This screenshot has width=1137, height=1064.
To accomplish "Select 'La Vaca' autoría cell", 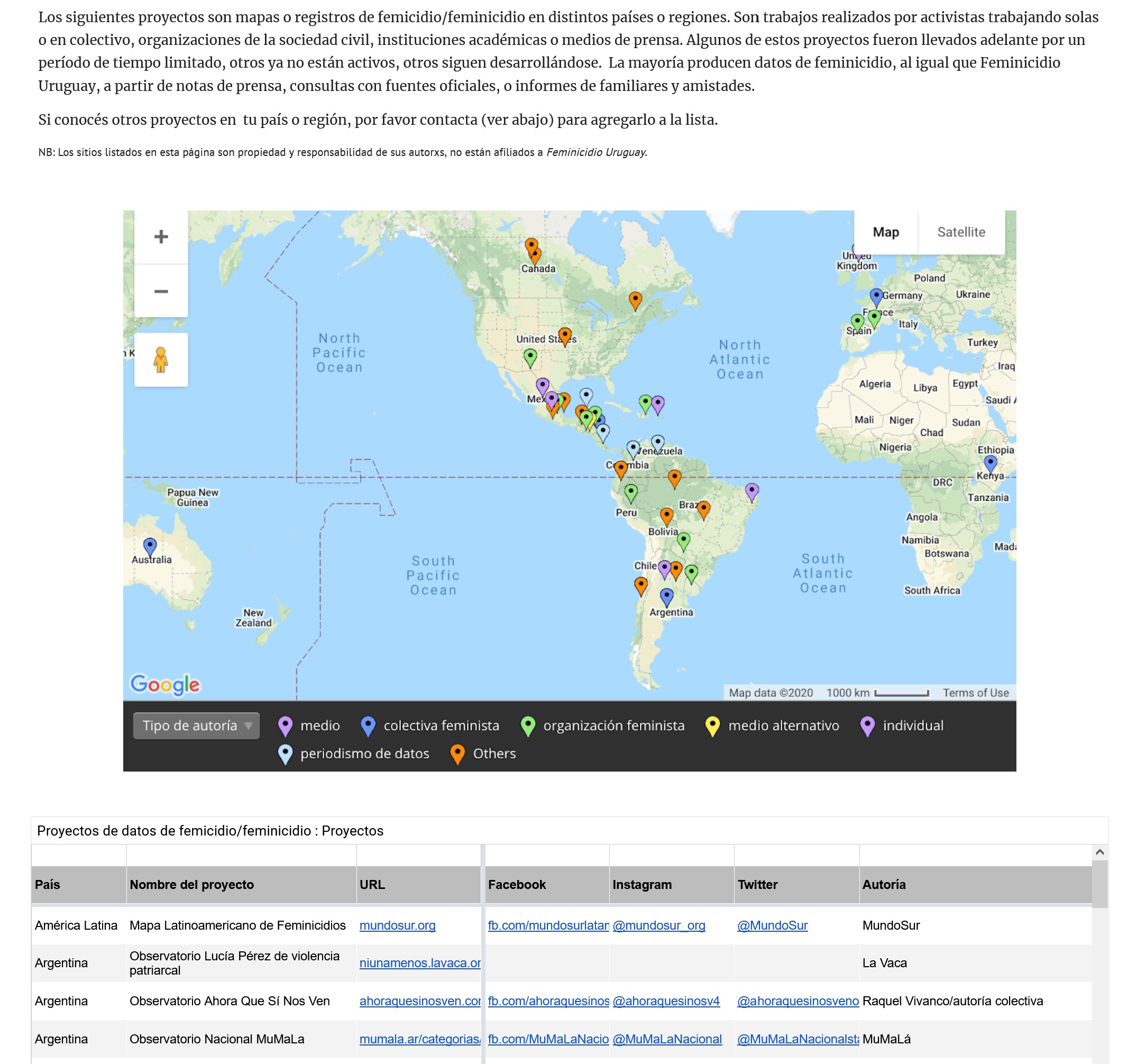I will (x=976, y=964).
